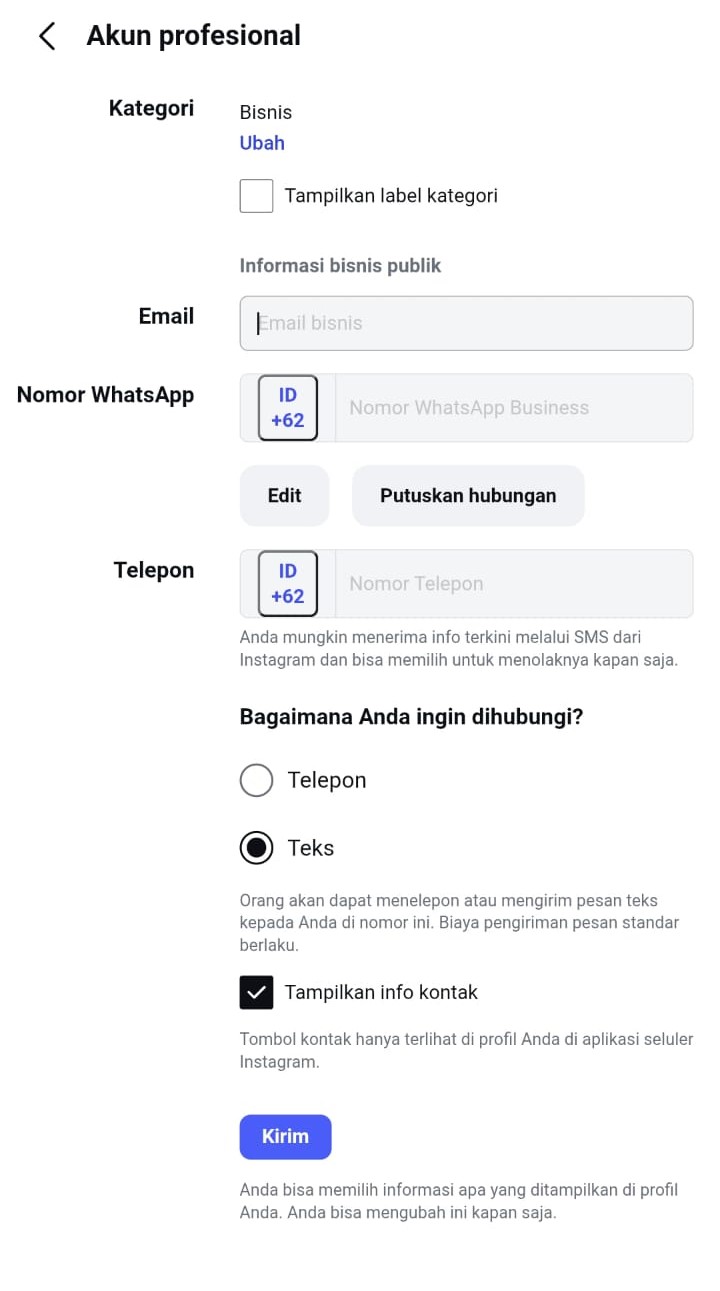The image size is (720, 1291).
Task: Click the bold Nomor WhatsApp field label
Action: point(105,395)
